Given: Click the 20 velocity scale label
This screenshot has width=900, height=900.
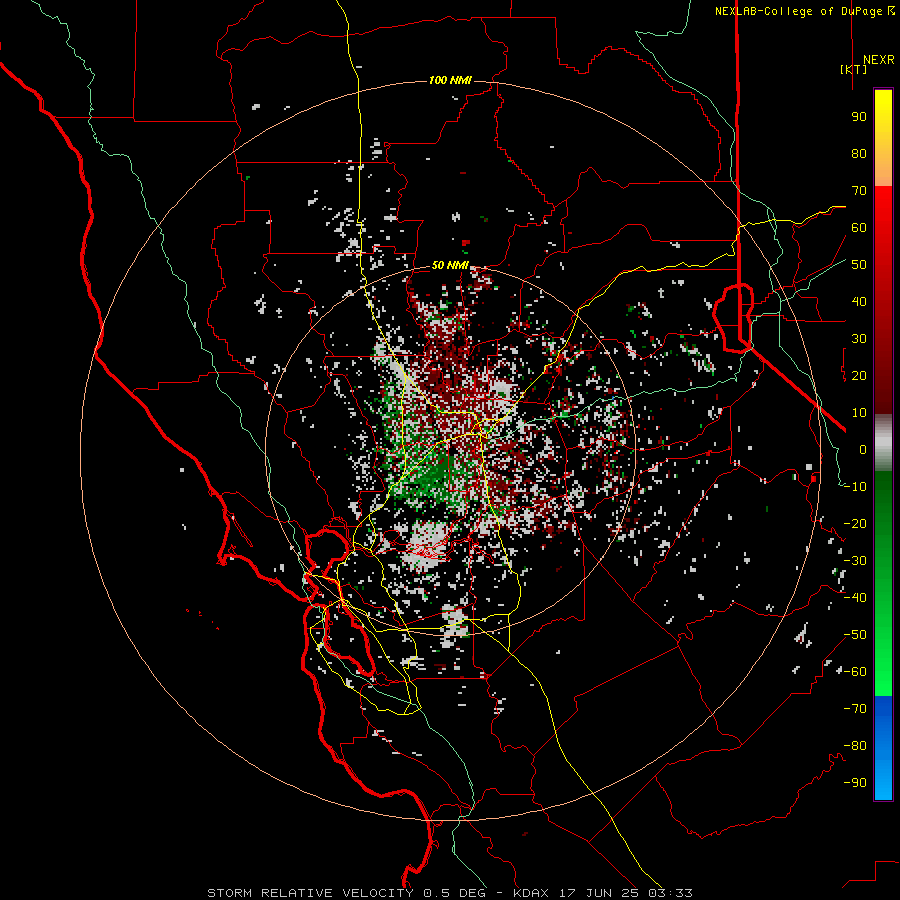Looking at the screenshot, I should 859,376.
